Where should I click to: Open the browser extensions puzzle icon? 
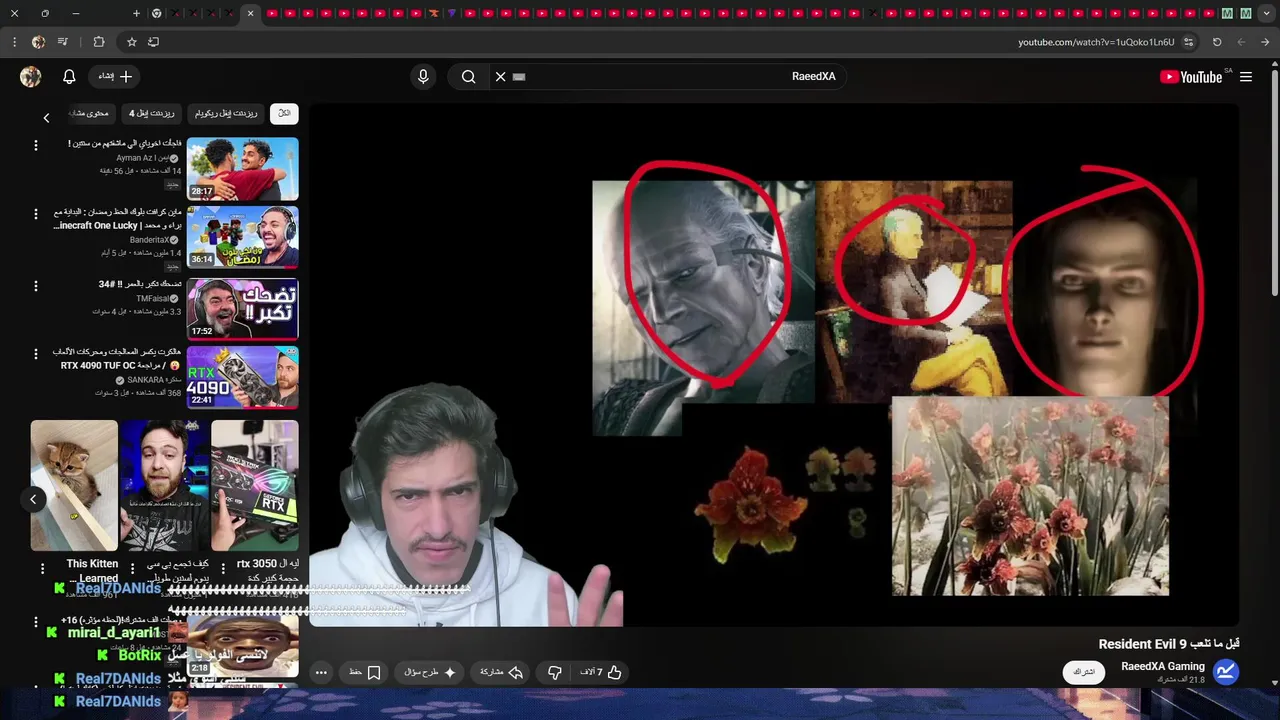click(x=98, y=42)
